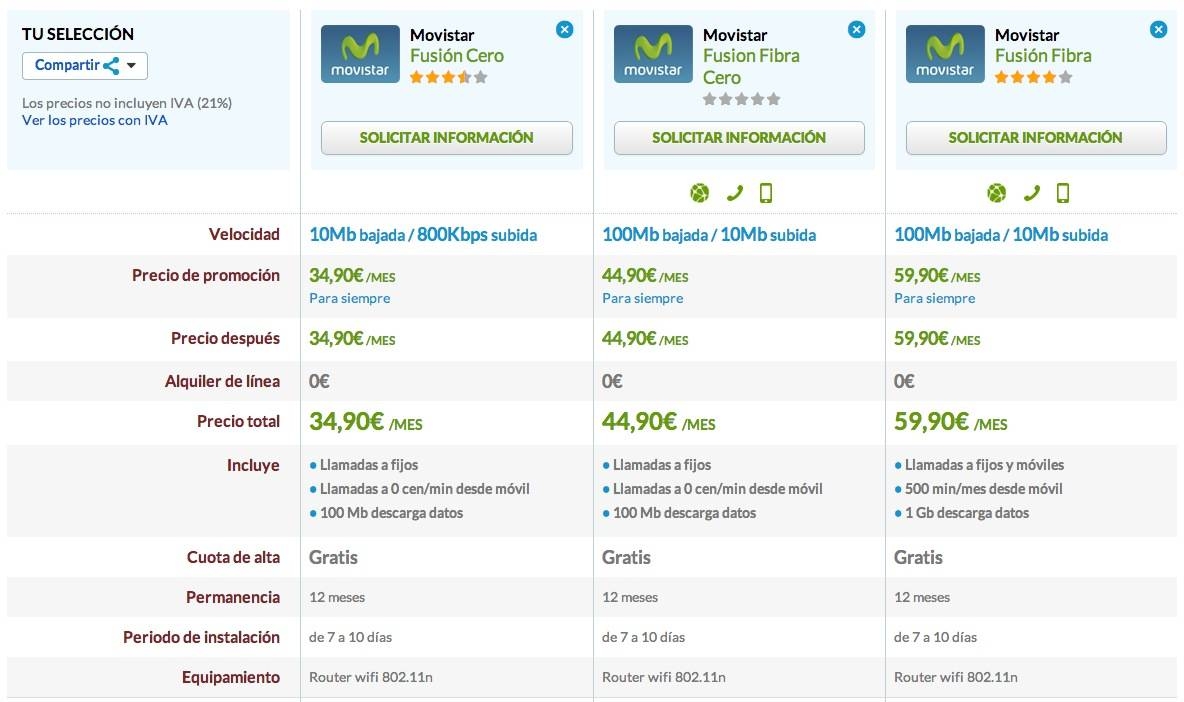Click 'Llamadas a fijos y móviles' item
Screen dimensions: 1184x702
coord(984,465)
